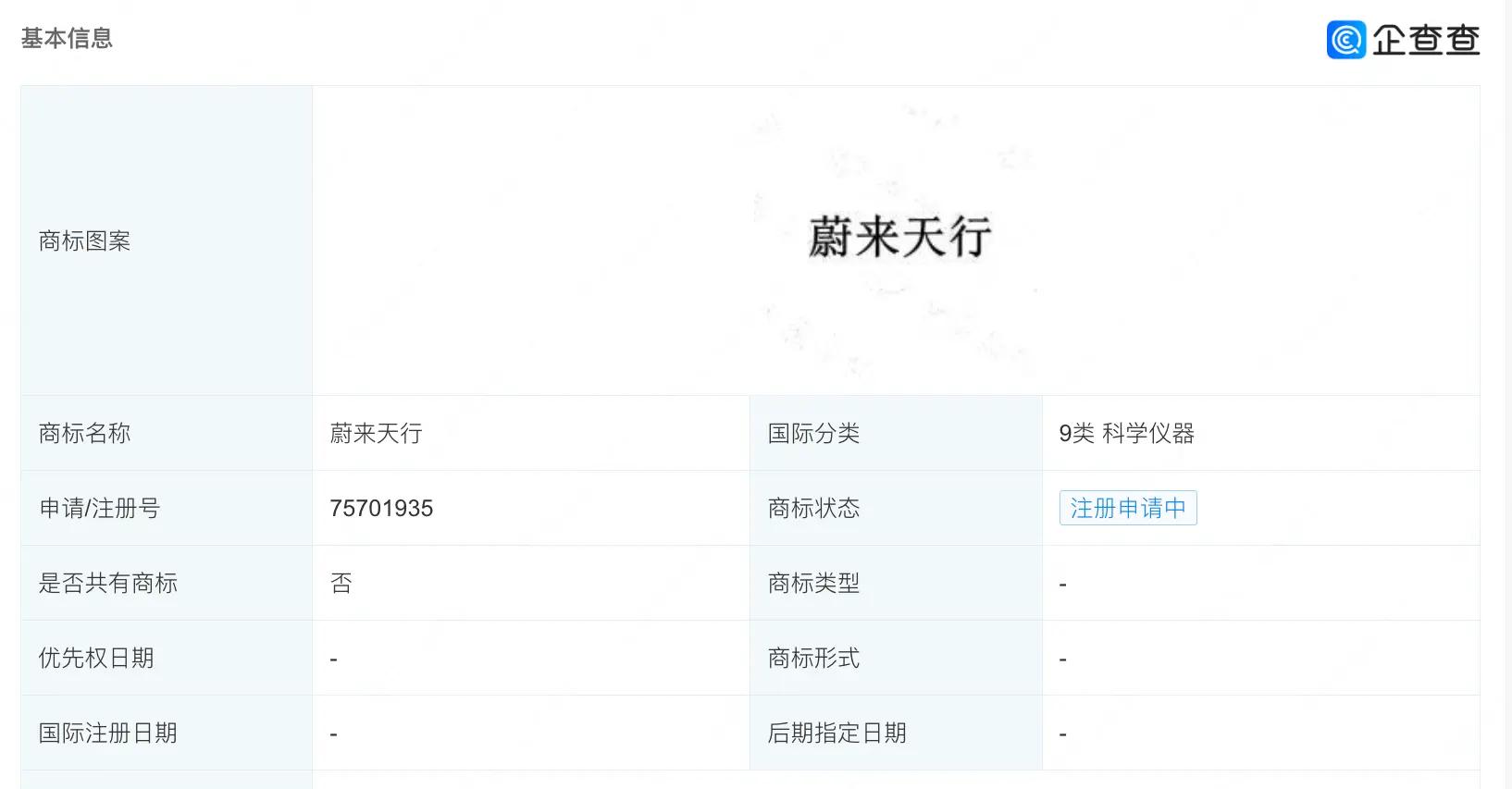
Task: Select value 9类 科学仪器
Action: pyautogui.click(x=1126, y=433)
